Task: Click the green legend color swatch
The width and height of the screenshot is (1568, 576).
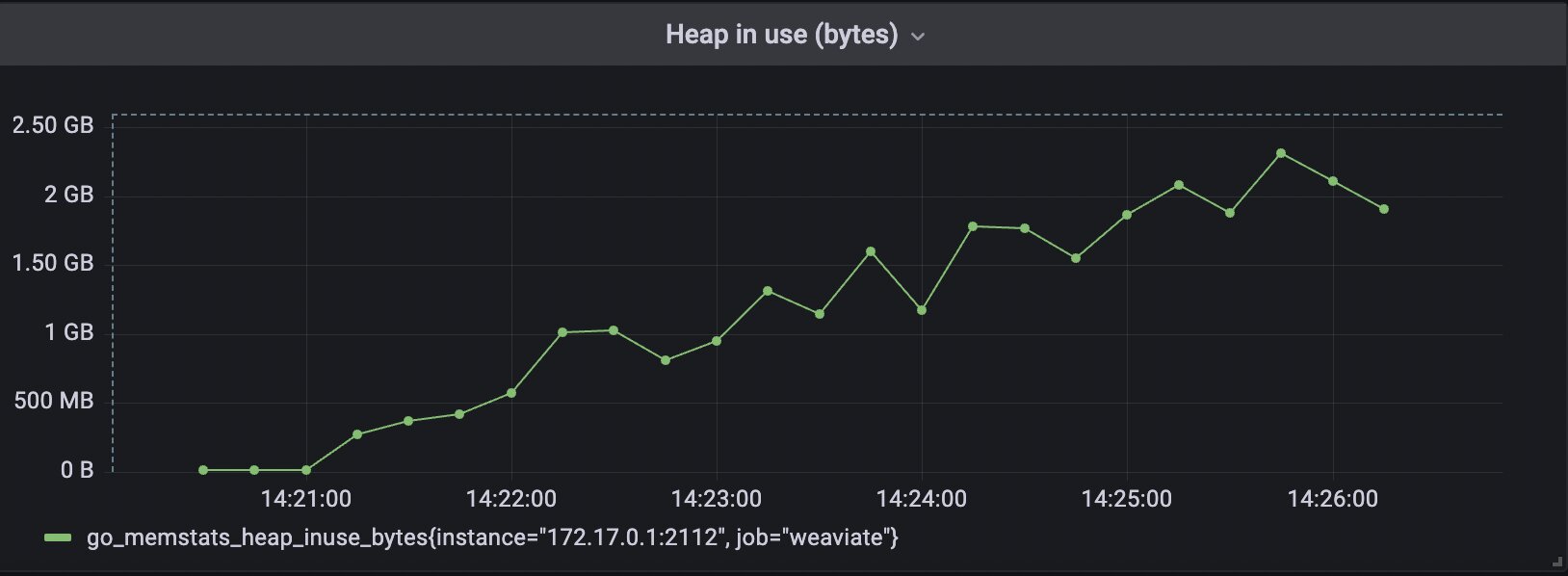Action: pos(58,537)
